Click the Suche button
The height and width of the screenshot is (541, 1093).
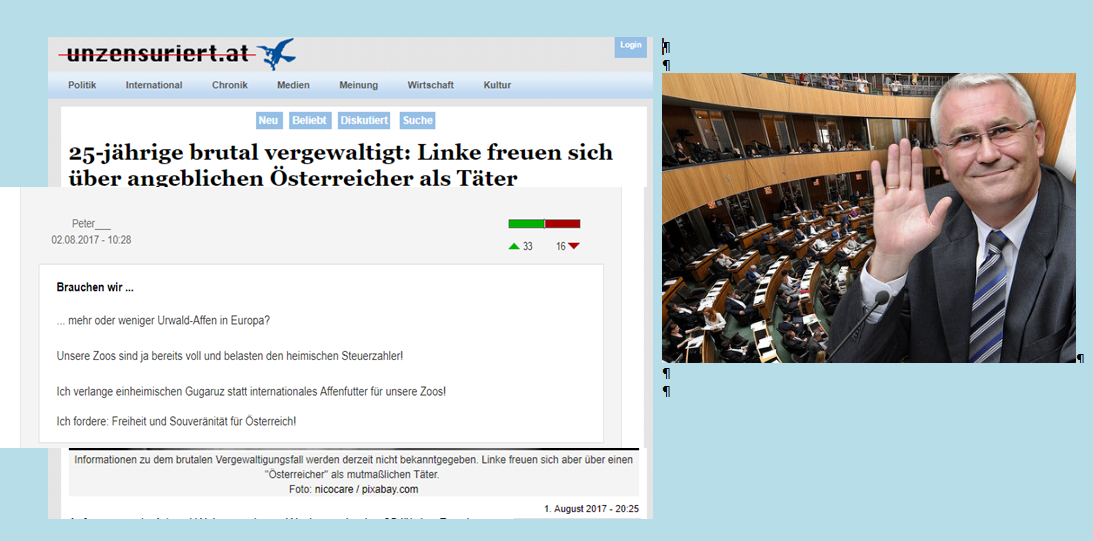pos(417,120)
